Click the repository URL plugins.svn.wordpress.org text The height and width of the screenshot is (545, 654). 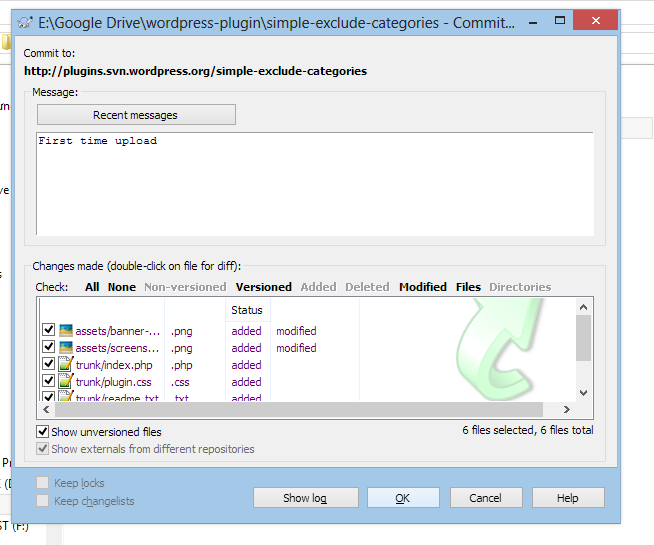tap(195, 71)
